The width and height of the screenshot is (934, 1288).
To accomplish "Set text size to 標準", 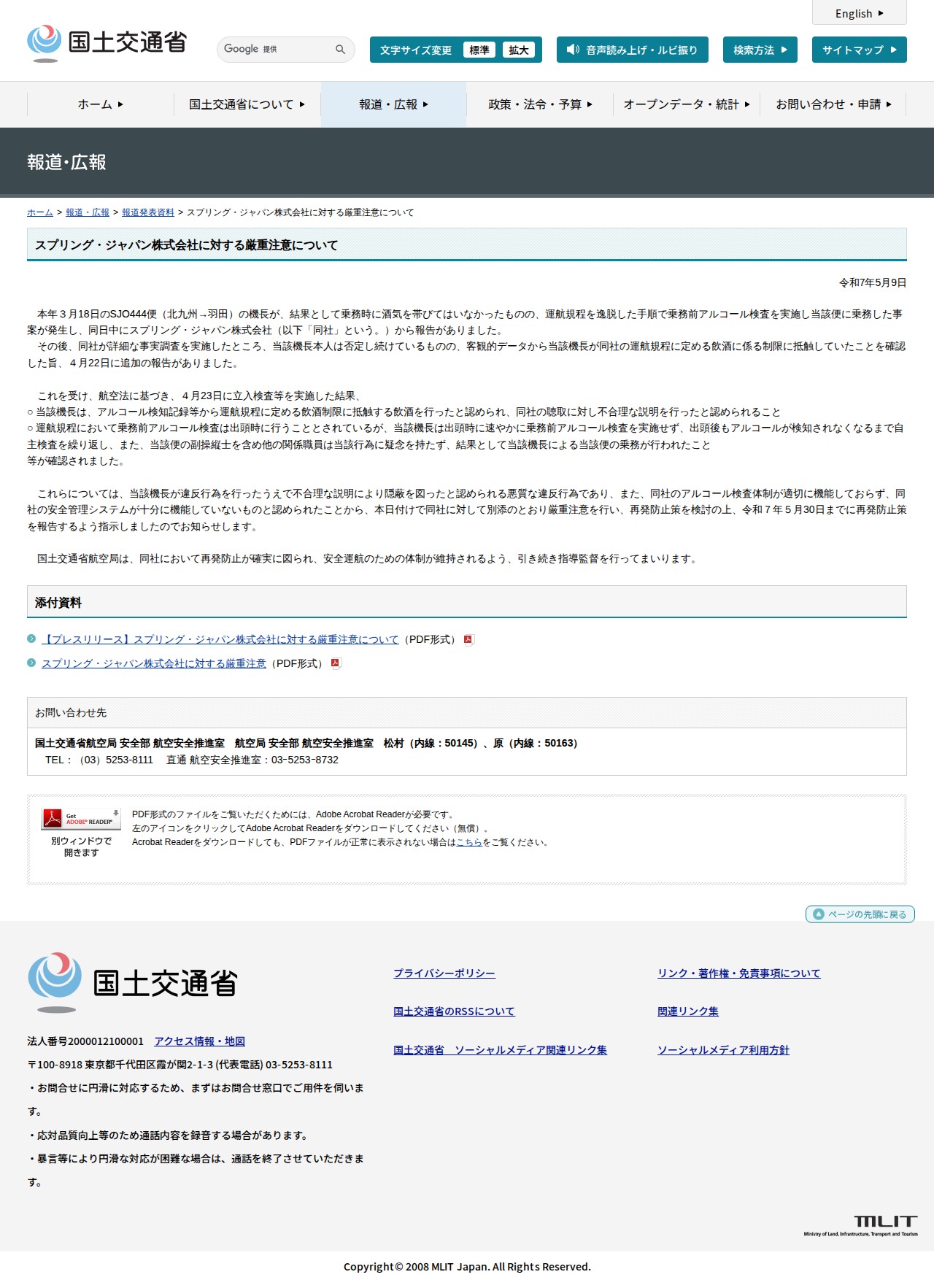I will pos(479,50).
